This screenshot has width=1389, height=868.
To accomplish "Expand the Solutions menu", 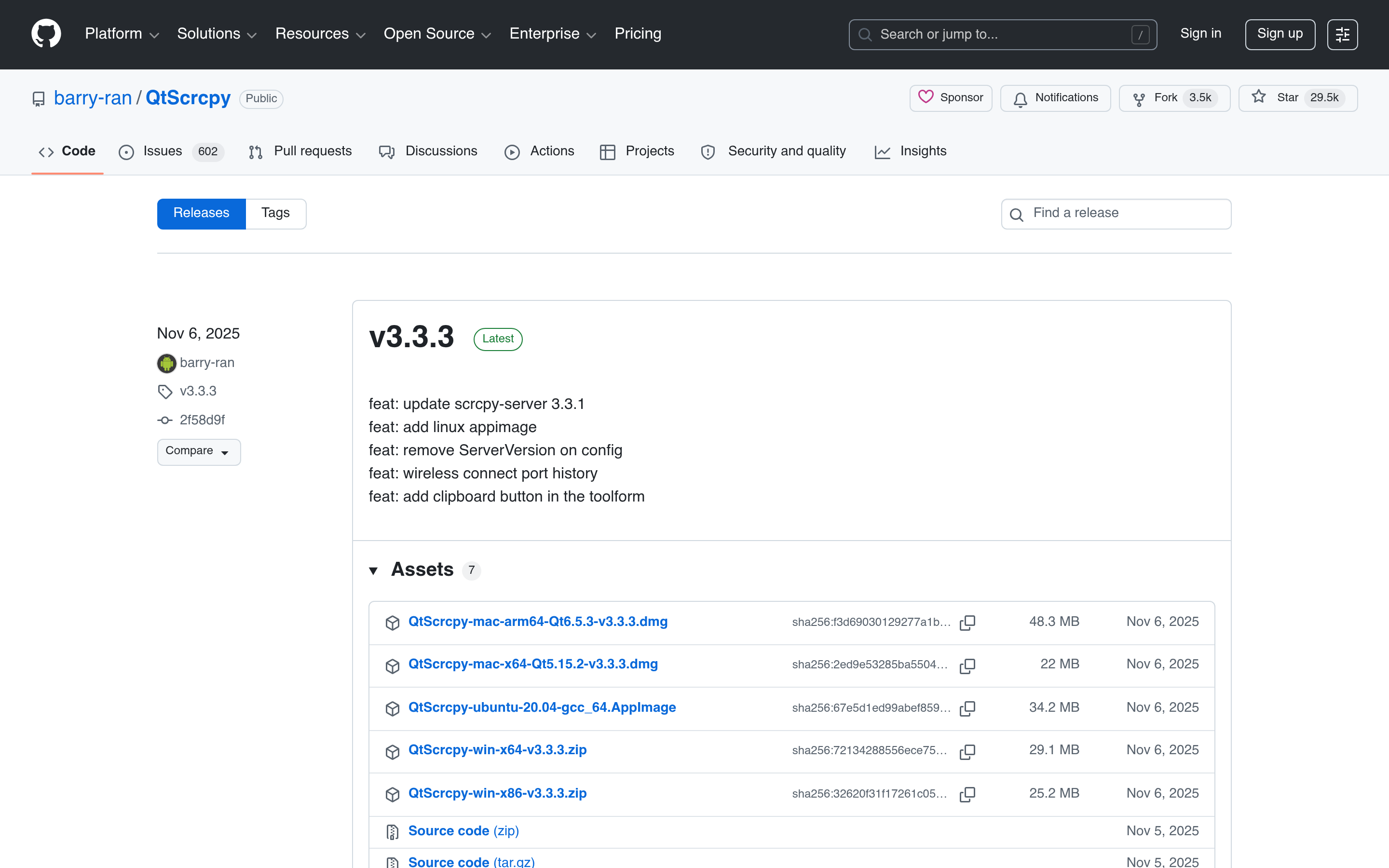I will [217, 34].
